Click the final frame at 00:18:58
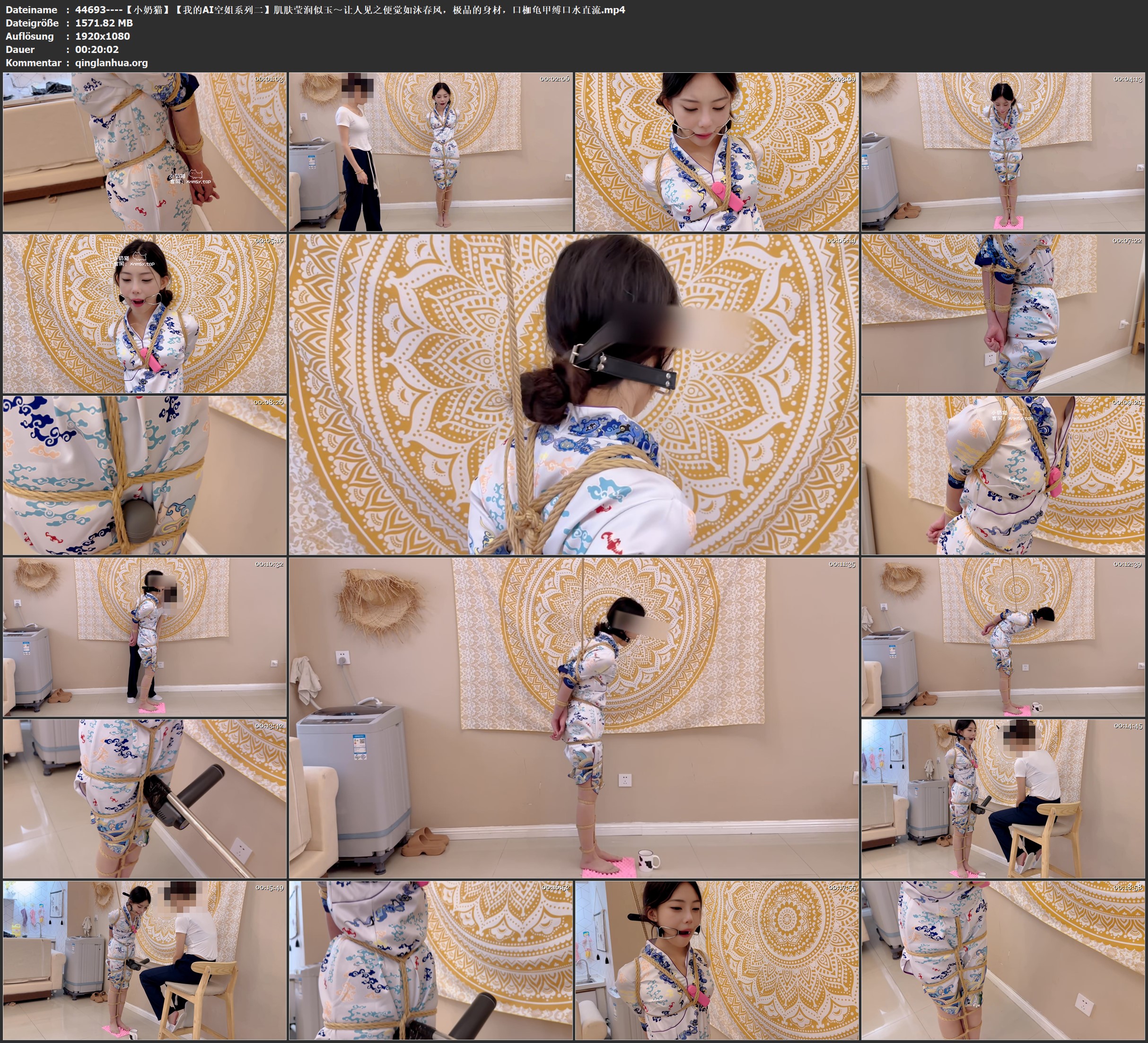Image resolution: width=1148 pixels, height=1043 pixels. [1003, 960]
